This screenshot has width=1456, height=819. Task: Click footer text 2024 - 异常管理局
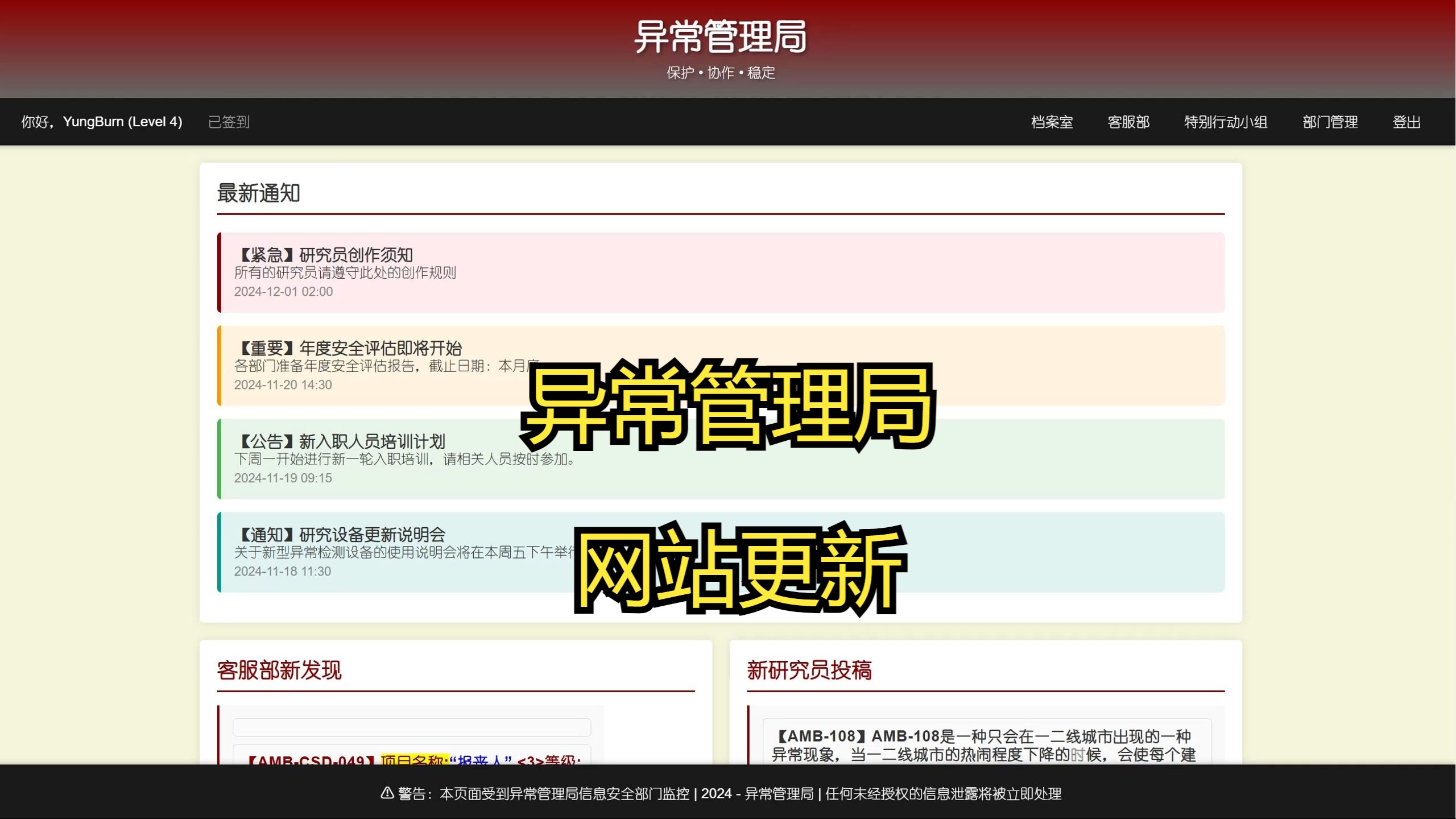pyautogui.click(x=757, y=793)
